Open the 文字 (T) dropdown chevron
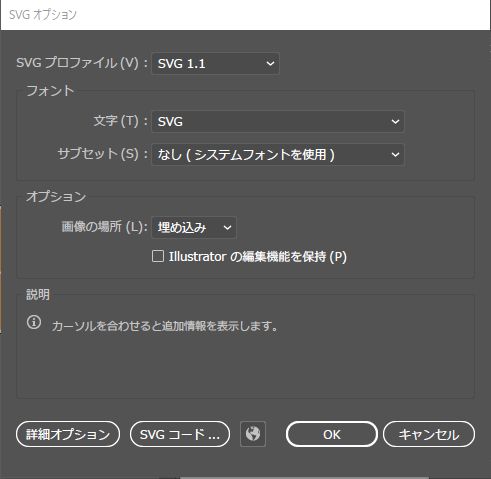This screenshot has width=491, height=479. tap(395, 122)
